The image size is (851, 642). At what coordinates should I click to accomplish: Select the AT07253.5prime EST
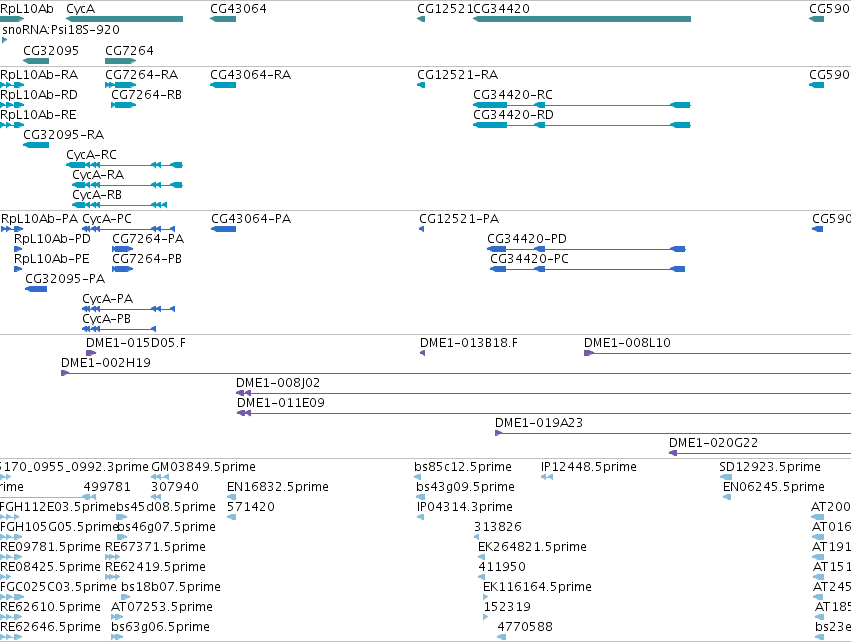click(117, 617)
